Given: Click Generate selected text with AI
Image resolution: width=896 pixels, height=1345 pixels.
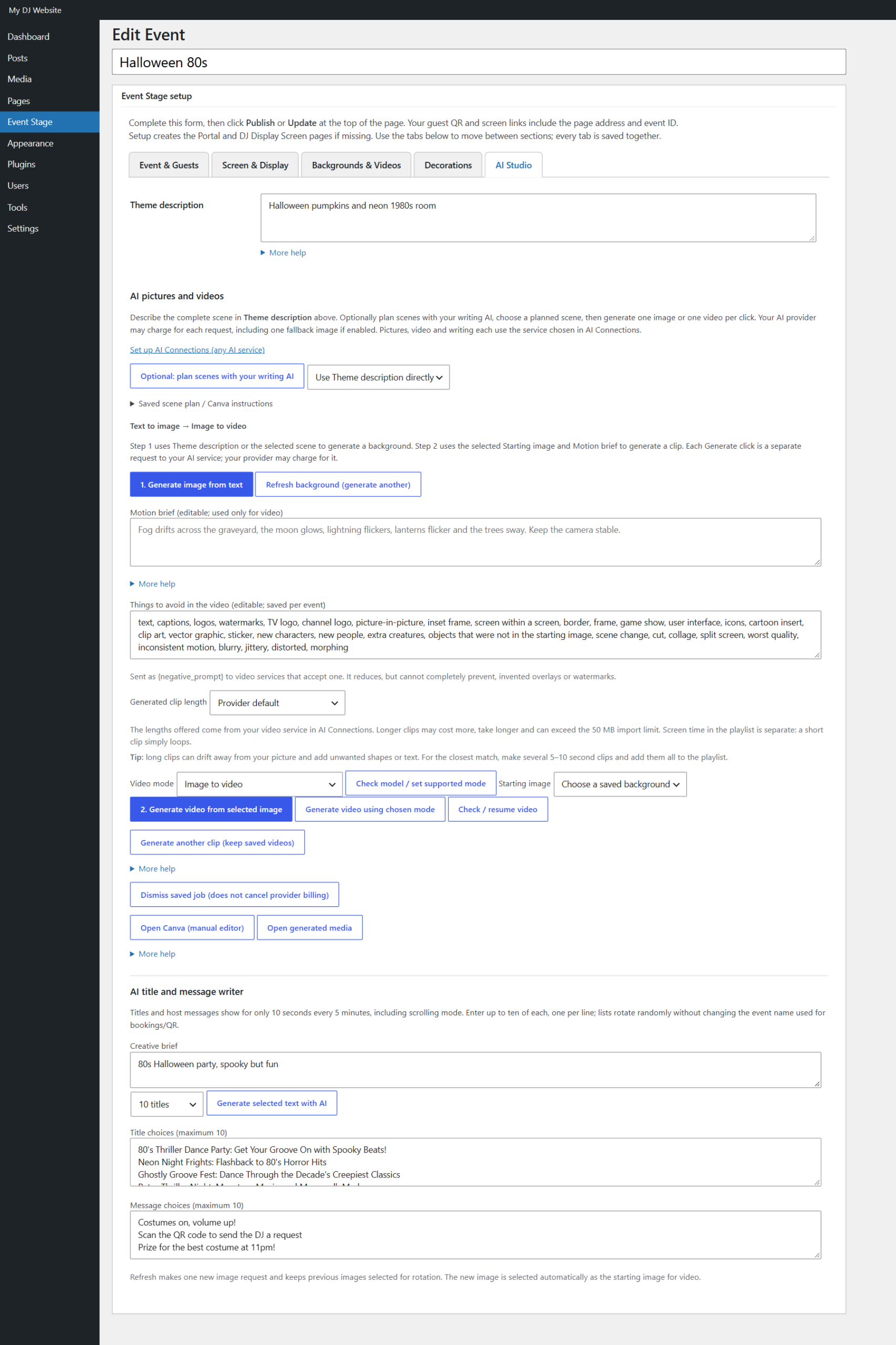Looking at the screenshot, I should (x=272, y=1103).
